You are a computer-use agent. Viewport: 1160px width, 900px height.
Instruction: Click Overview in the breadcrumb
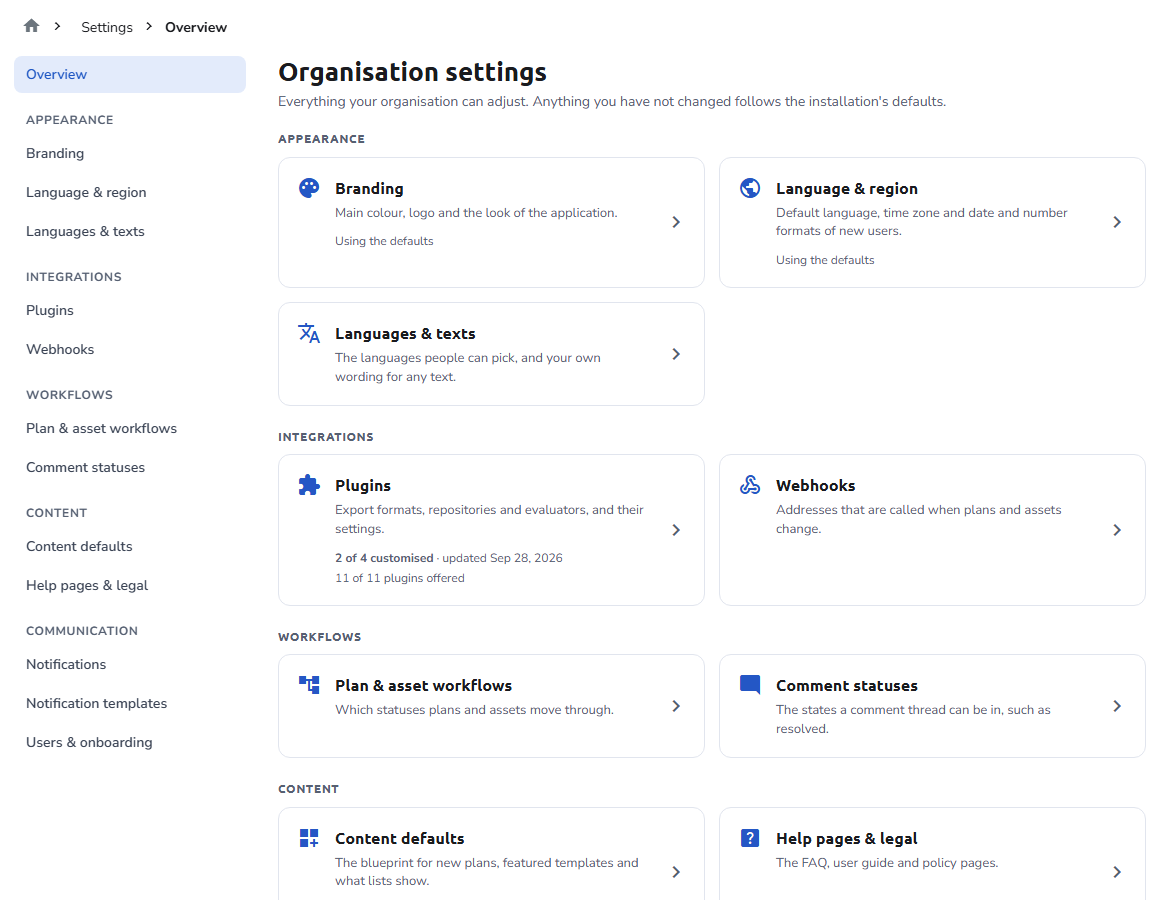pyautogui.click(x=196, y=27)
